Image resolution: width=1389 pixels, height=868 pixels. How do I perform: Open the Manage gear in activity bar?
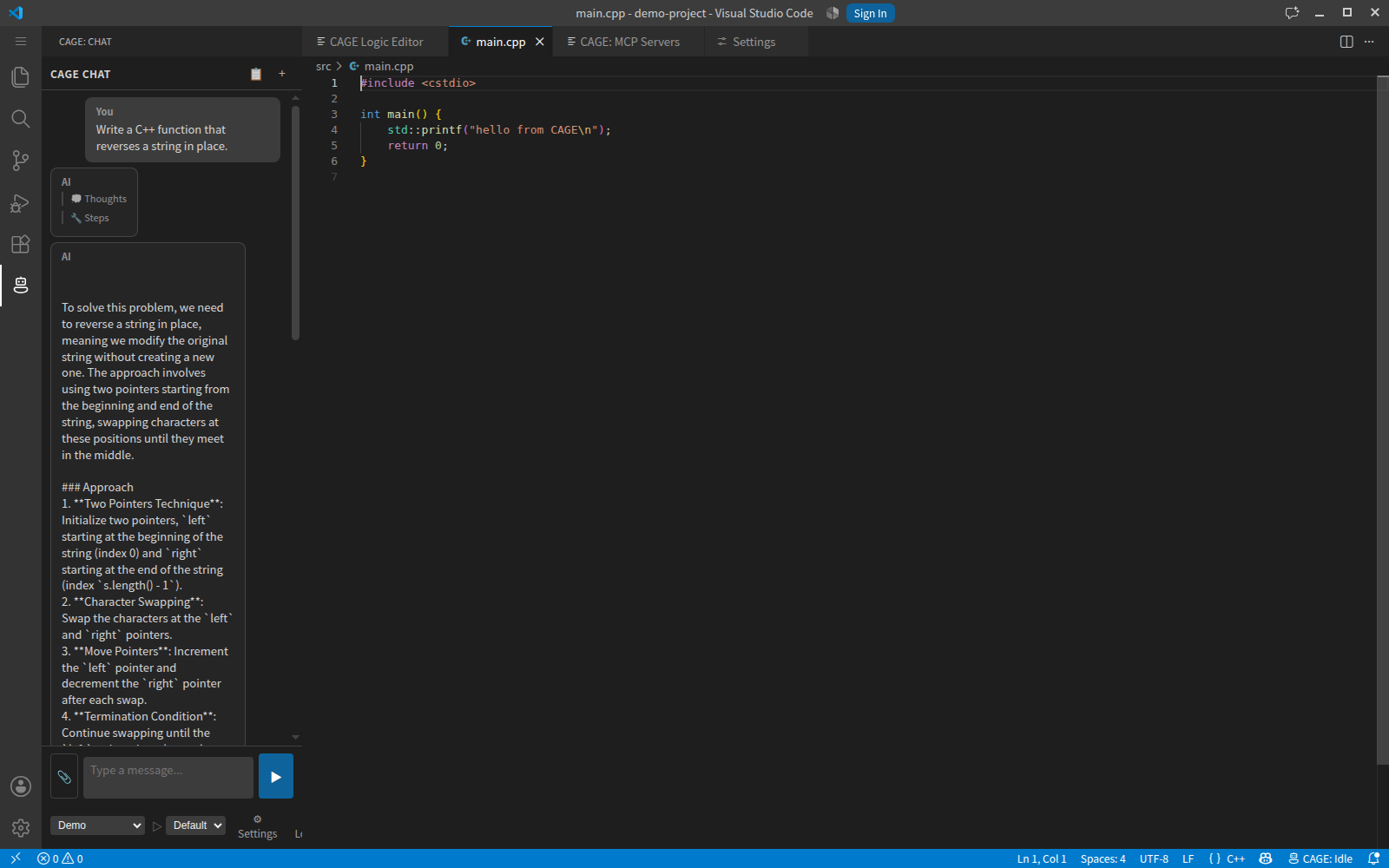coord(21,828)
